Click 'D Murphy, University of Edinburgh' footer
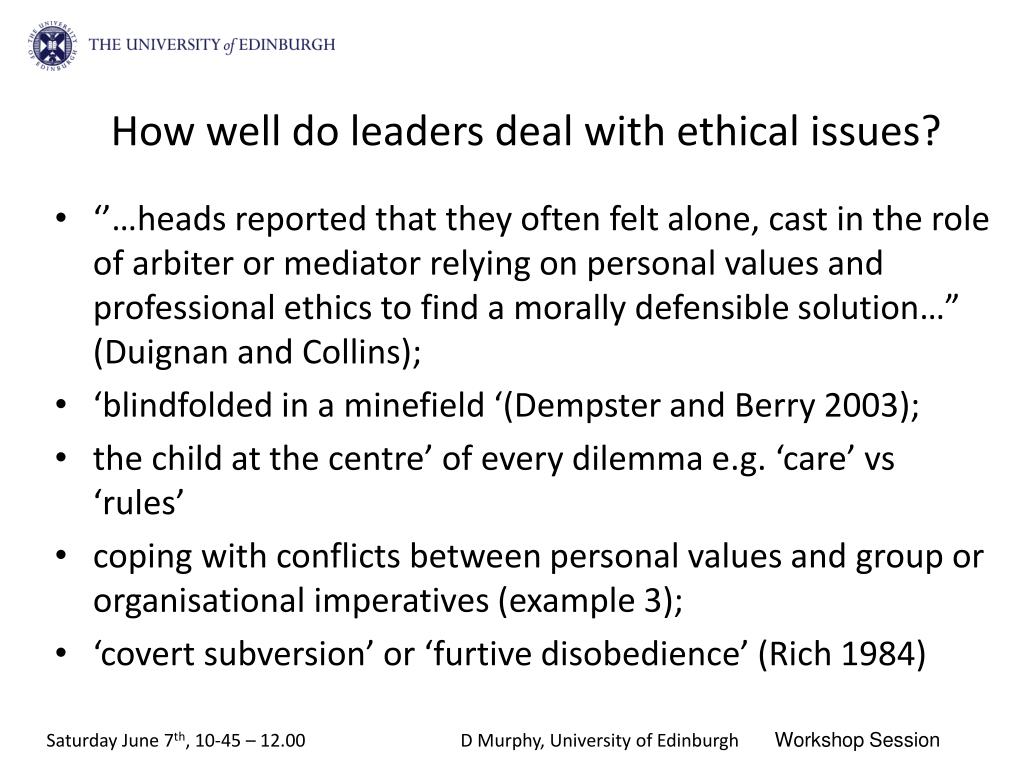 [x=600, y=741]
